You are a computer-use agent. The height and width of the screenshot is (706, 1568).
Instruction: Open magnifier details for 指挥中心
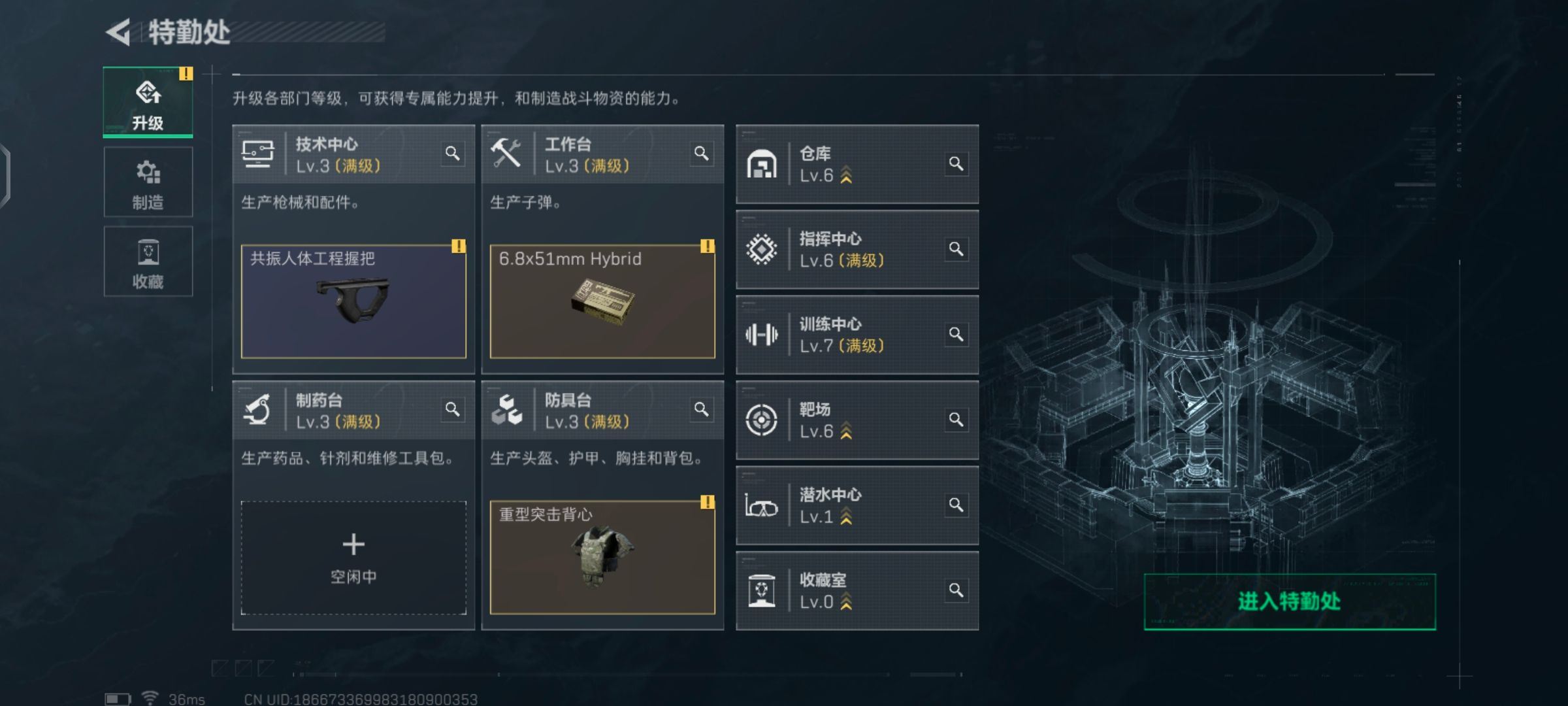[956, 249]
